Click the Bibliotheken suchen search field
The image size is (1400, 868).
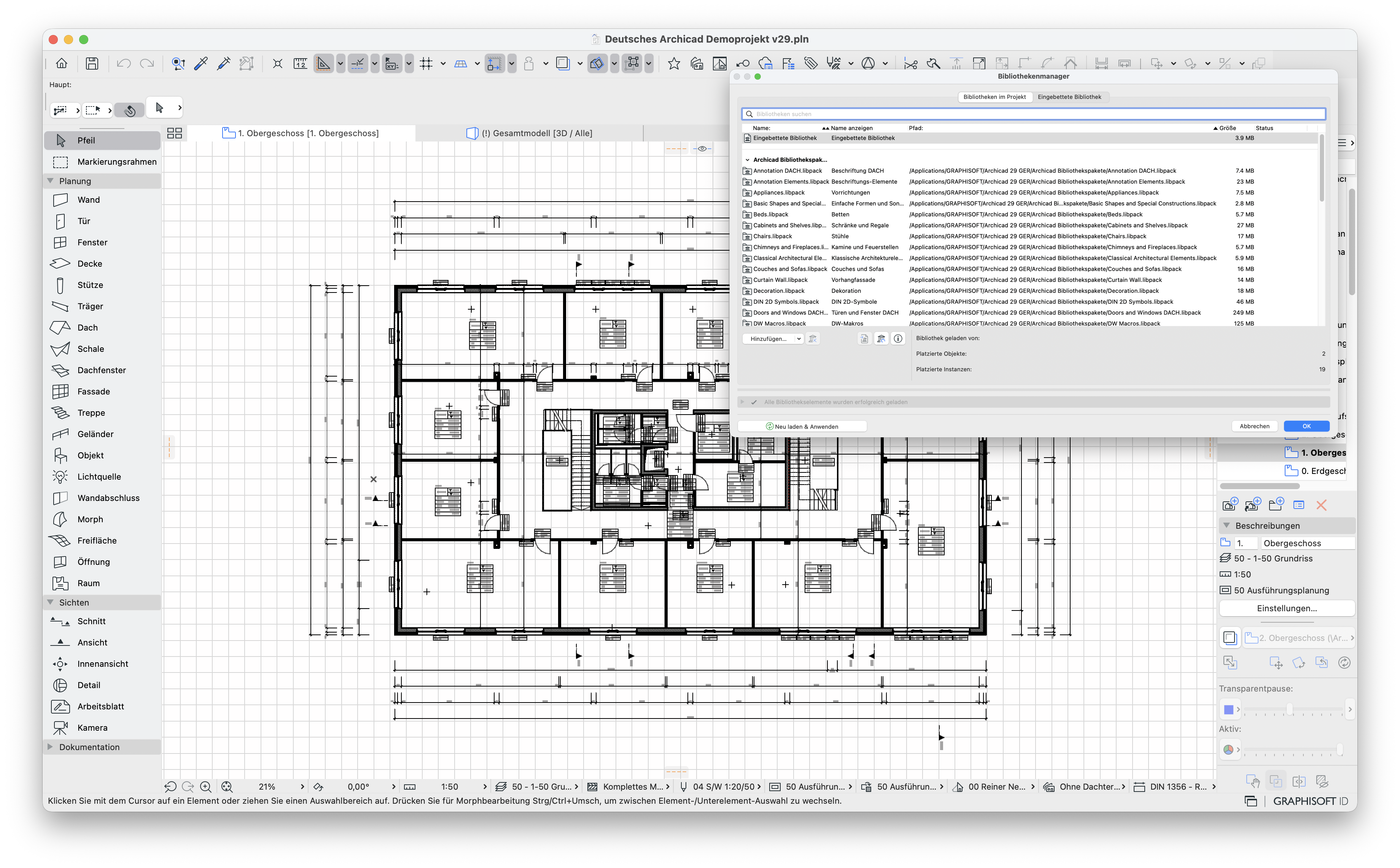1033,114
